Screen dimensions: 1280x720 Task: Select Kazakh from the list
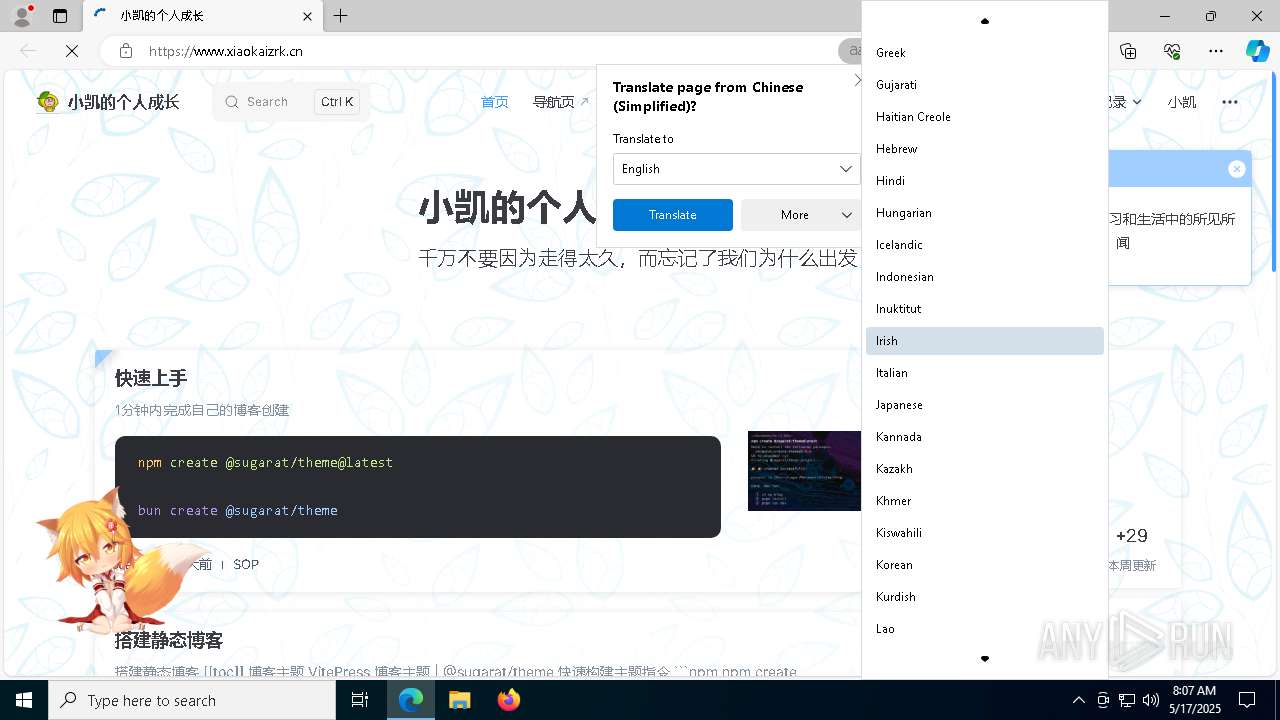[x=985, y=469]
